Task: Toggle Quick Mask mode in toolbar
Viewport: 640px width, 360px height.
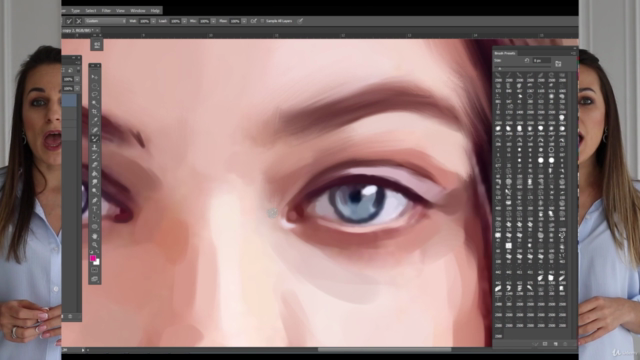Action: (95, 270)
